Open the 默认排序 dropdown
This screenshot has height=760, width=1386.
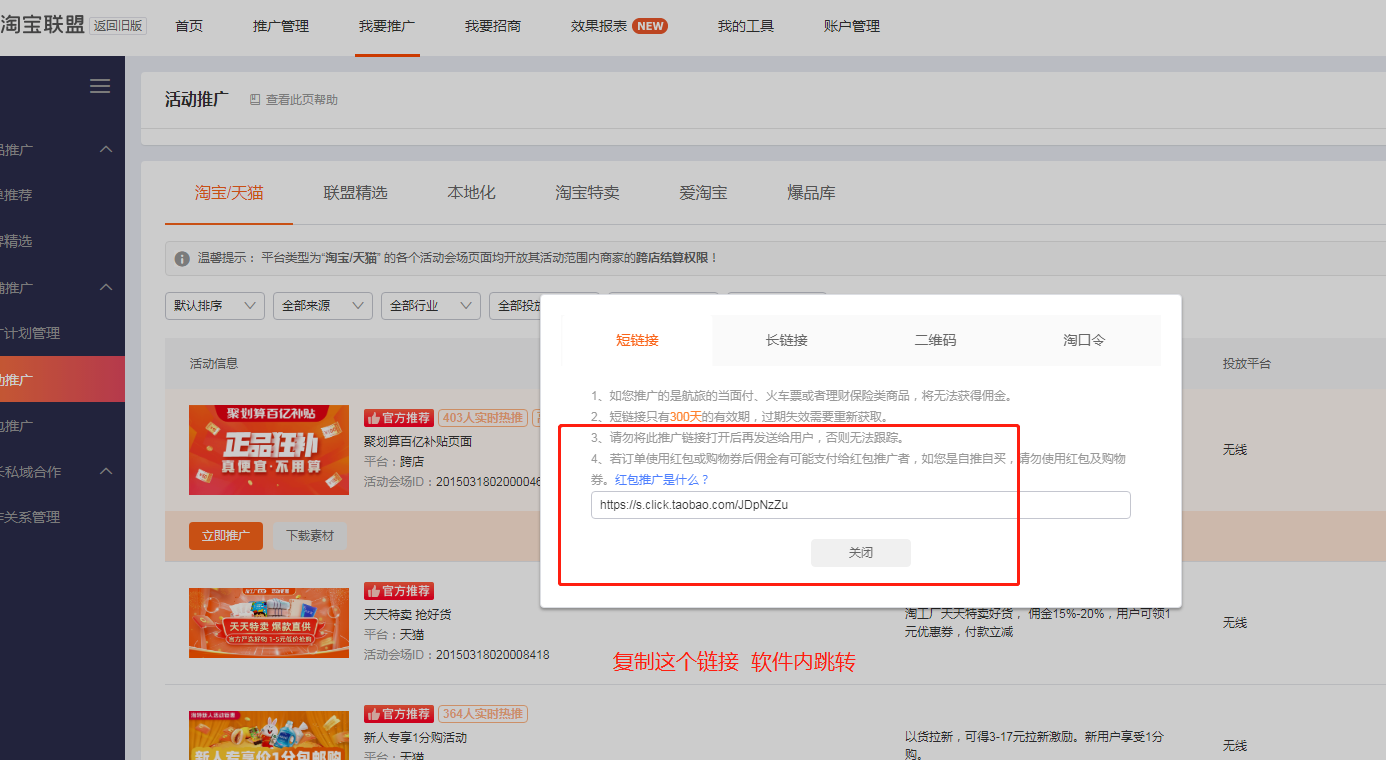click(215, 306)
